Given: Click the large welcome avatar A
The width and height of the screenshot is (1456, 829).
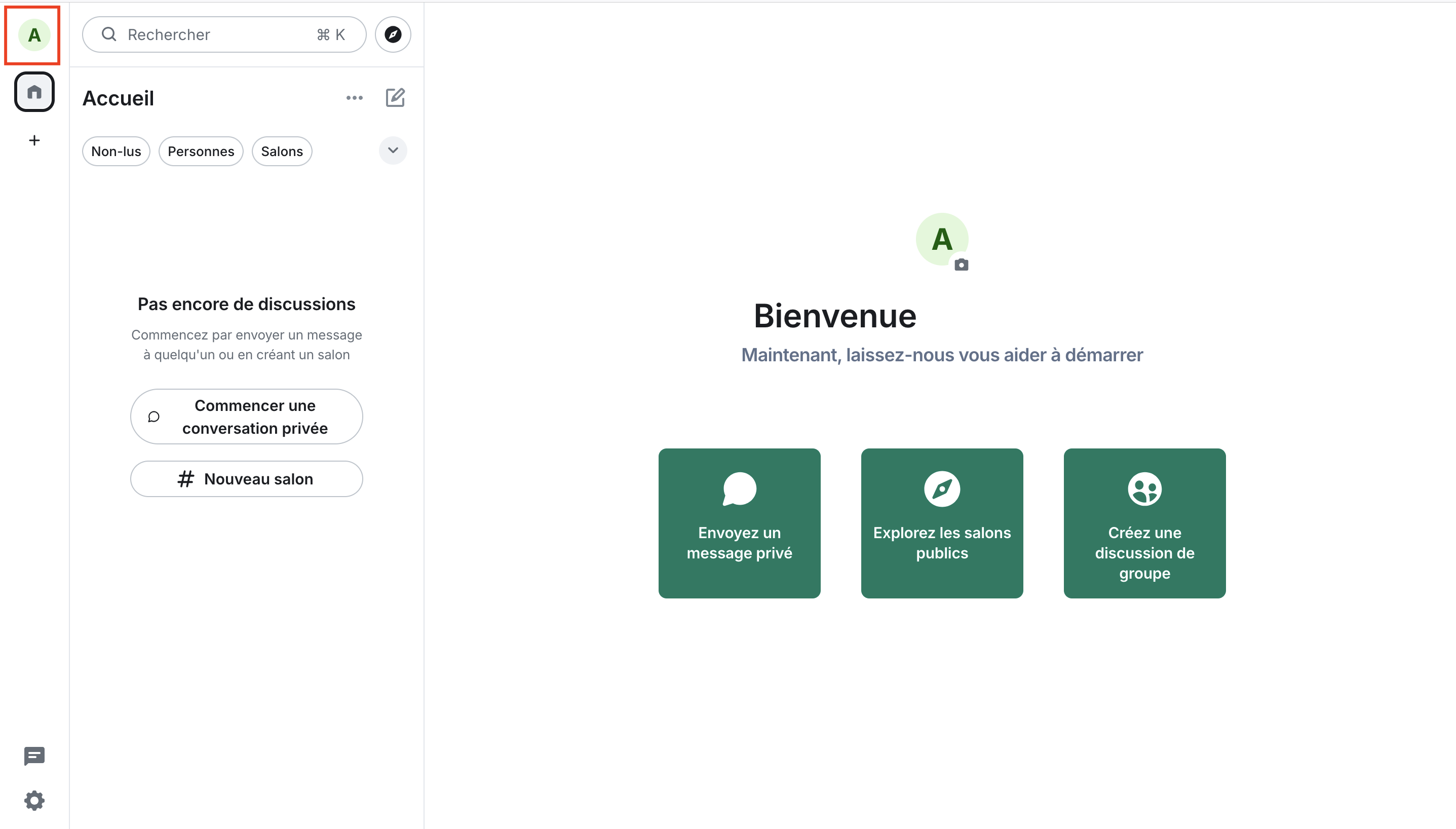Looking at the screenshot, I should [941, 239].
